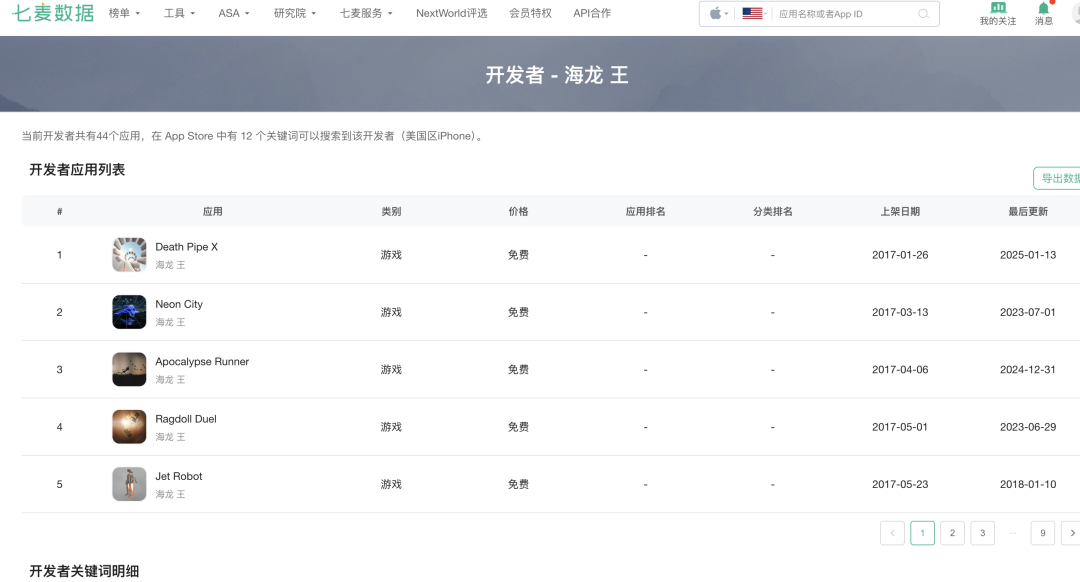The image size is (1080, 582).
Task: Click the 开发者应用列表 heading
Action: (x=77, y=169)
